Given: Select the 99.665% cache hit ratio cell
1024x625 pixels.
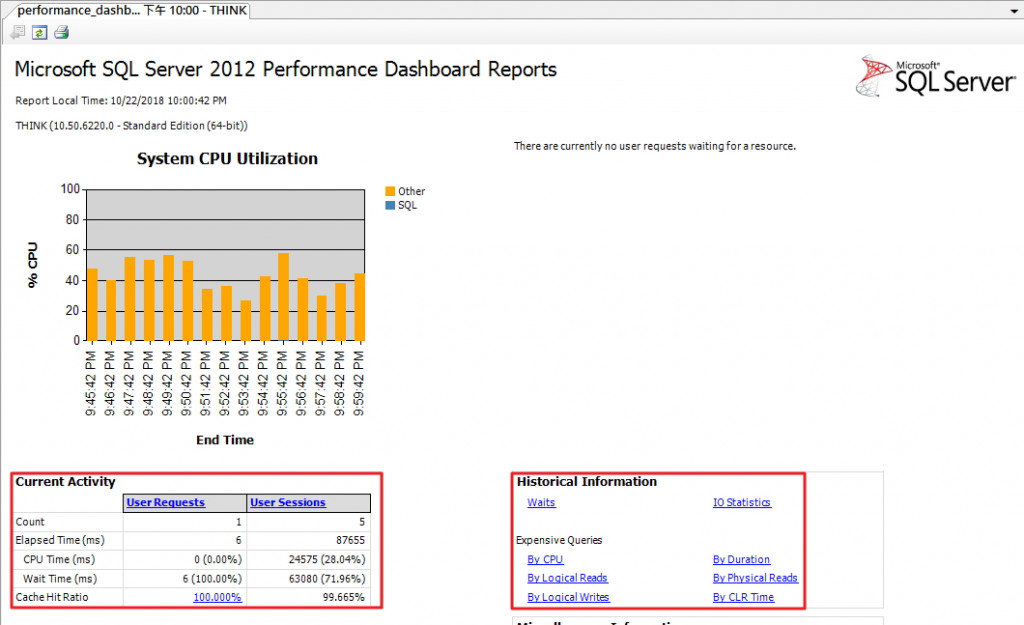Looking at the screenshot, I should click(309, 597).
